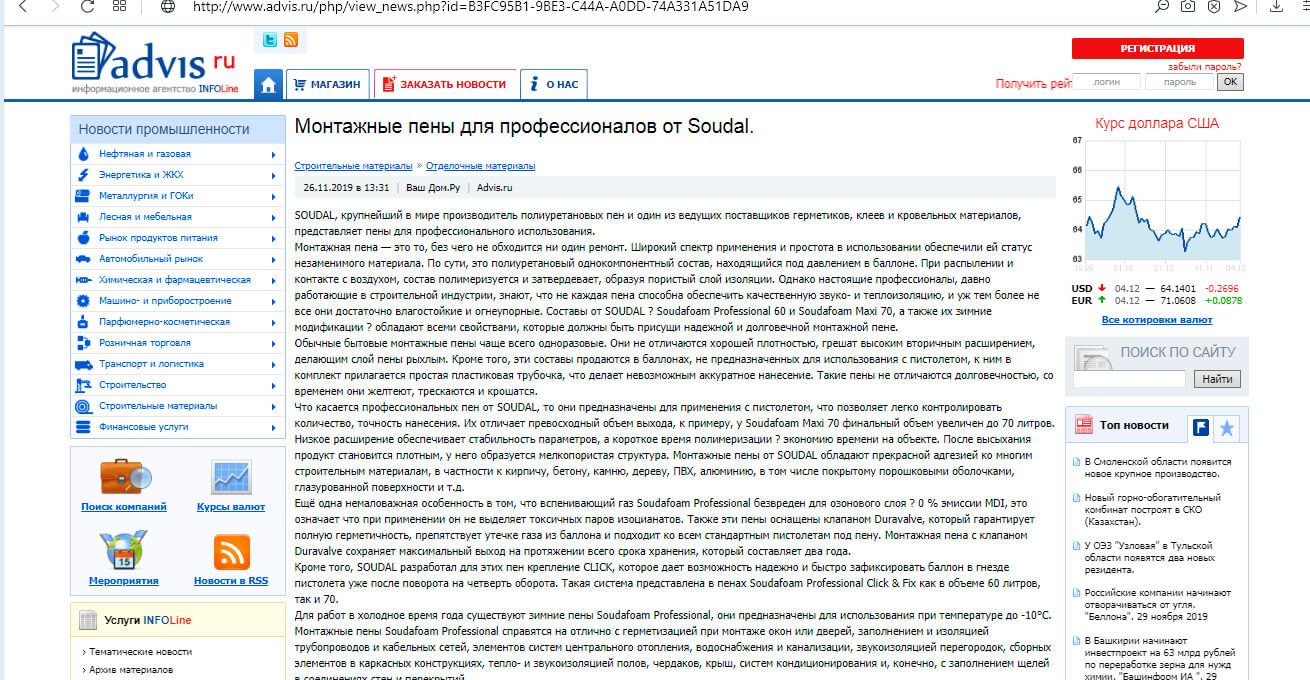Viewport: 1310px width, 680px height.
Task: Open the 'Мероприятия' calendar globe icon
Action: pyautogui.click(x=124, y=552)
